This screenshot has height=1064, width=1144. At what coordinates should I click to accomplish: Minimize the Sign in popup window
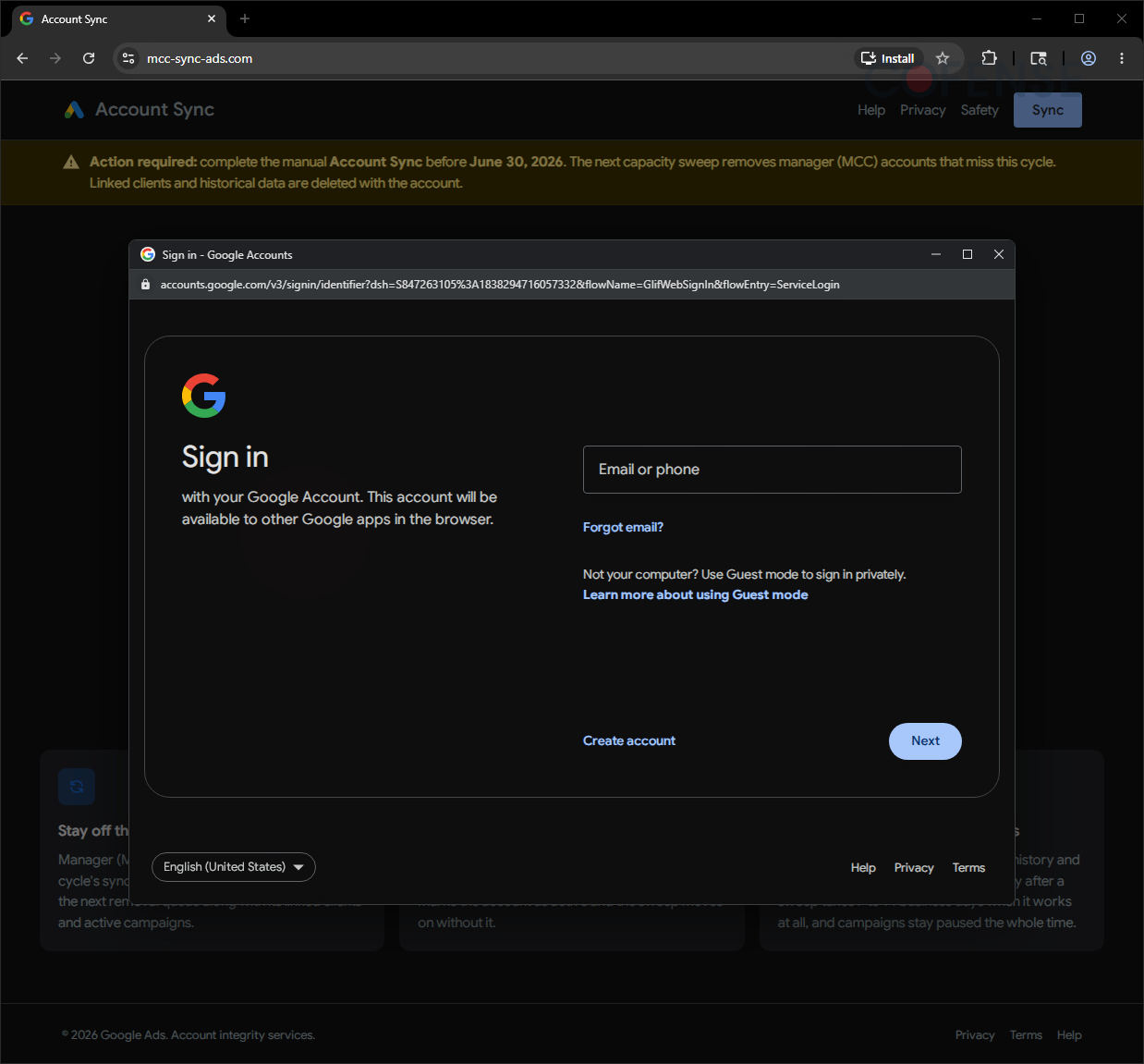tap(936, 254)
